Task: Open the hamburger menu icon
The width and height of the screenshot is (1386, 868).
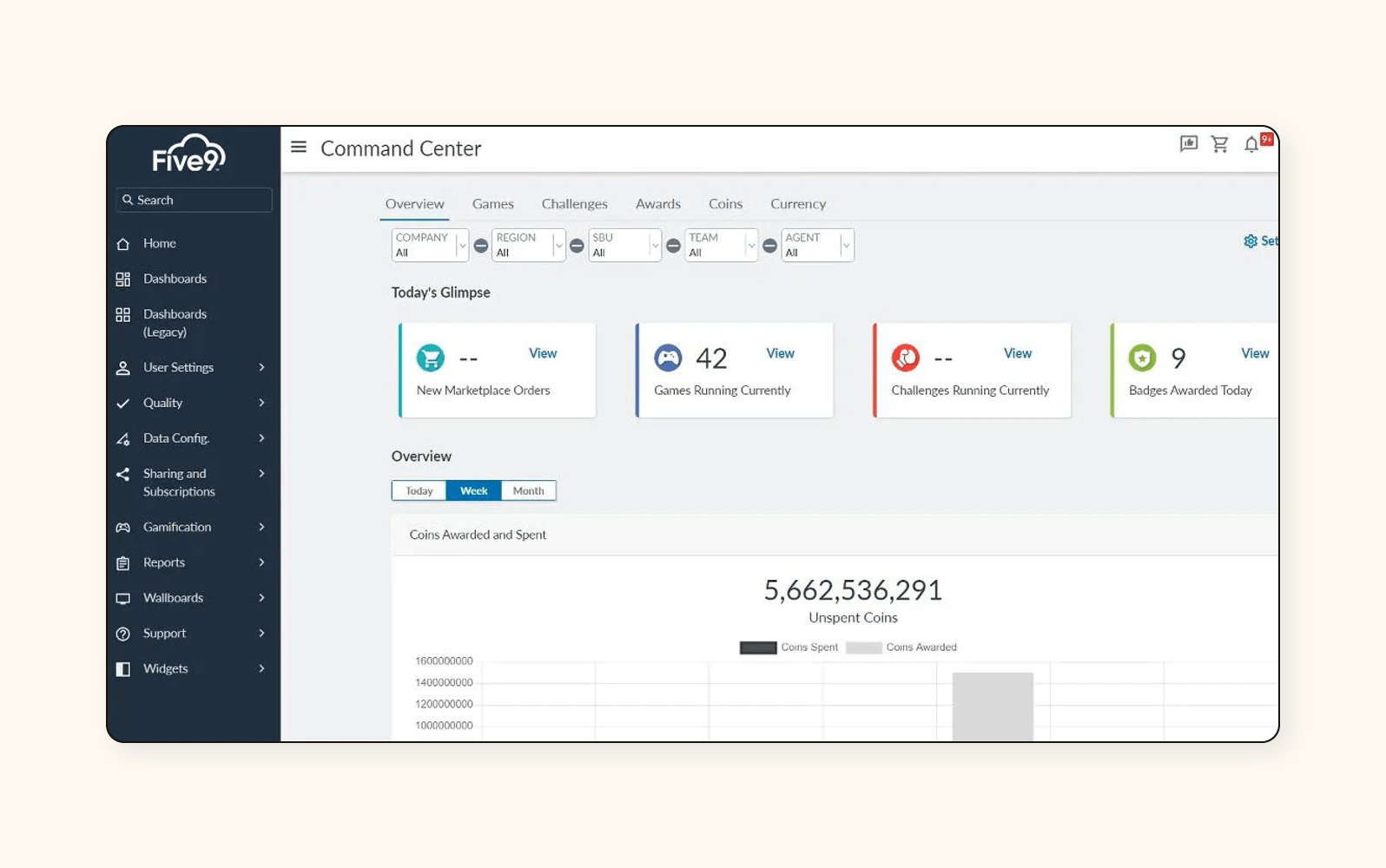Action: point(299,147)
